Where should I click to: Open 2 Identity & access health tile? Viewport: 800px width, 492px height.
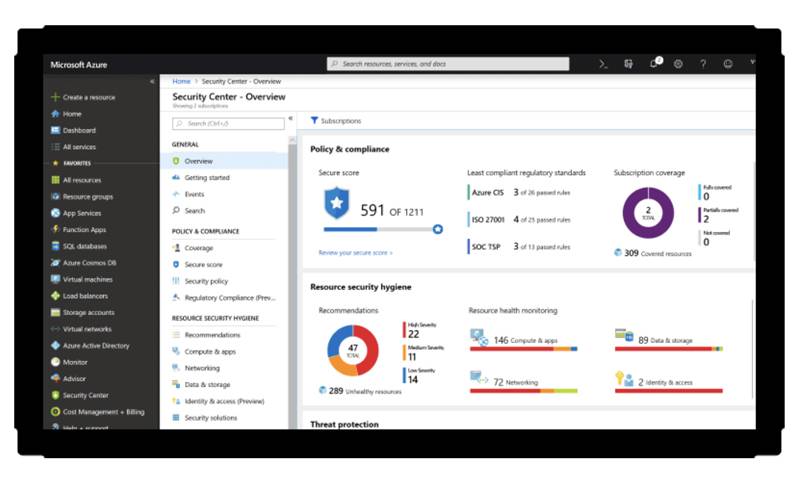tap(668, 382)
